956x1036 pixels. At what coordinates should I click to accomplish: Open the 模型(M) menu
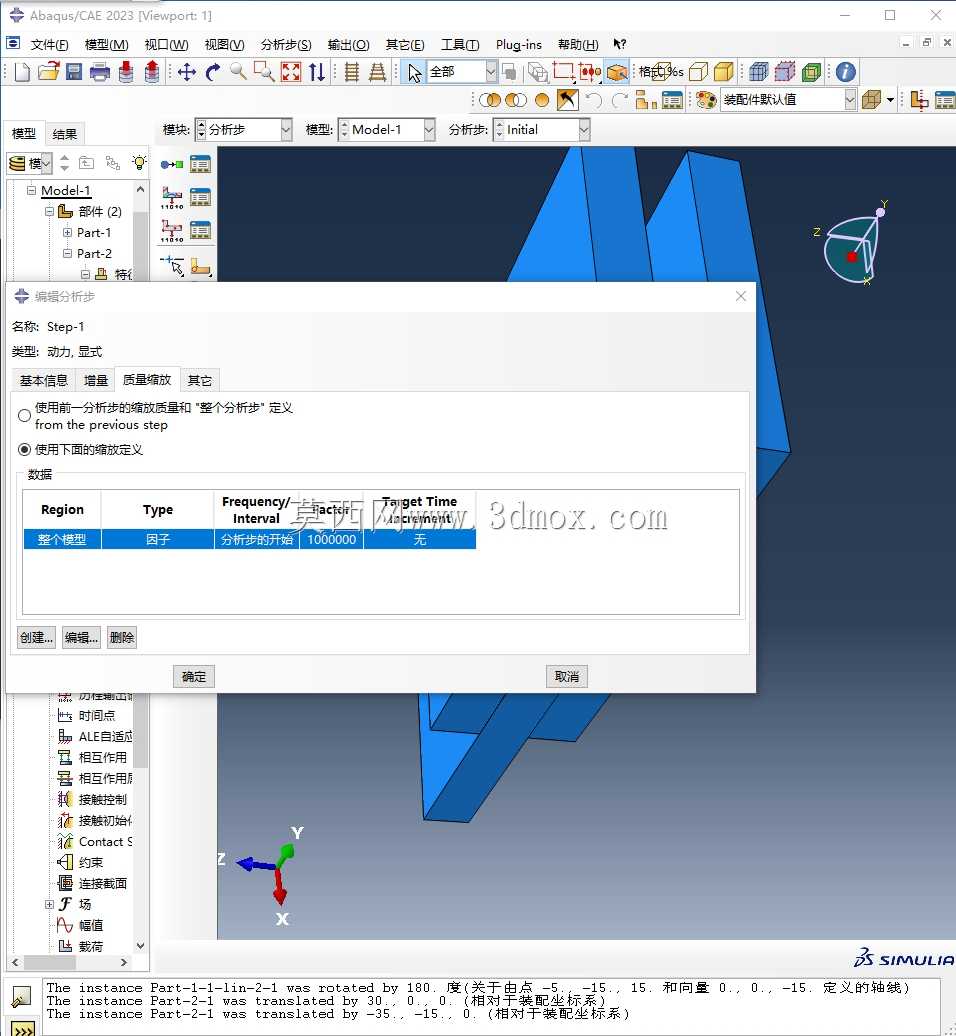[x=106, y=45]
